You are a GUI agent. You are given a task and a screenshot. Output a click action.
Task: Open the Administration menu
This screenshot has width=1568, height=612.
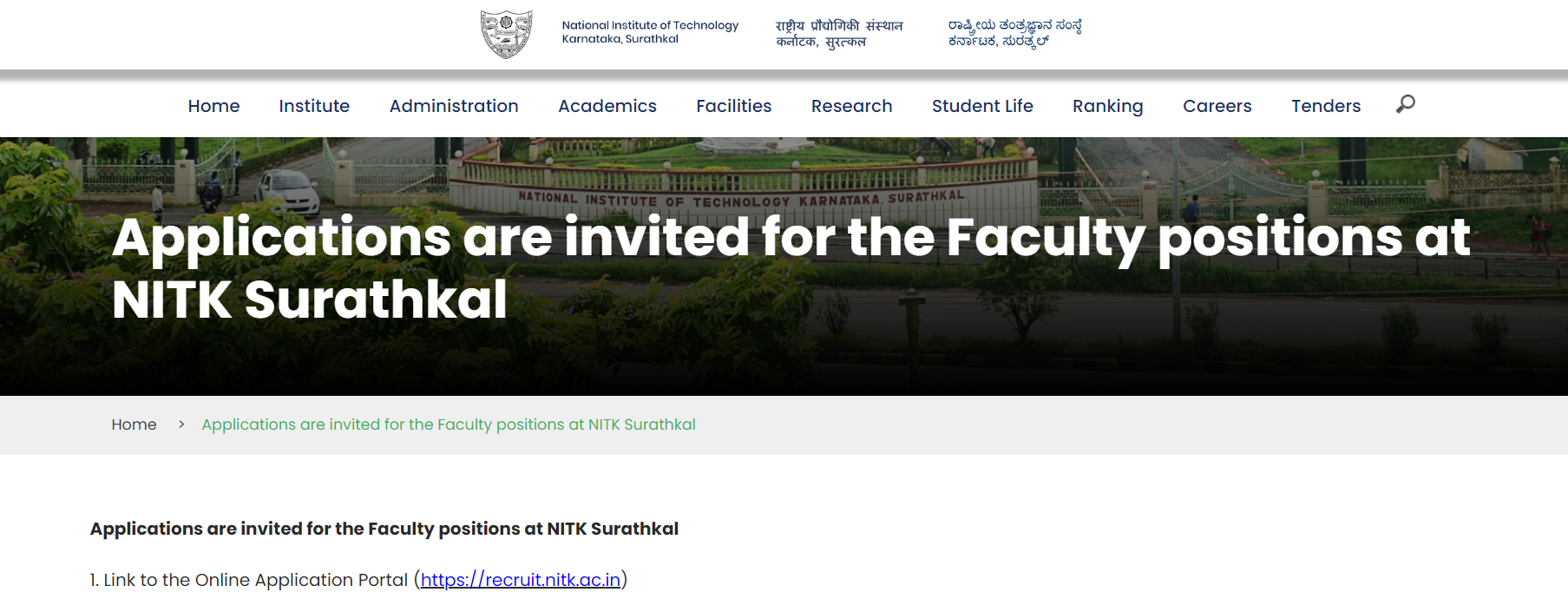coord(454,106)
